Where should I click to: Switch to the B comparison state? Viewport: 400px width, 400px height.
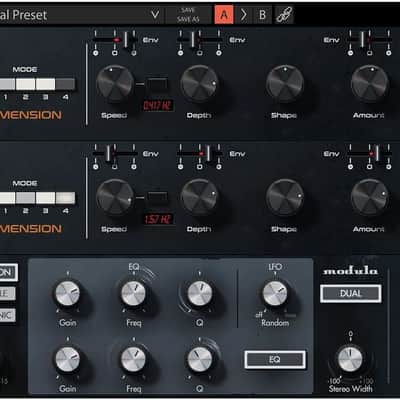click(x=262, y=15)
